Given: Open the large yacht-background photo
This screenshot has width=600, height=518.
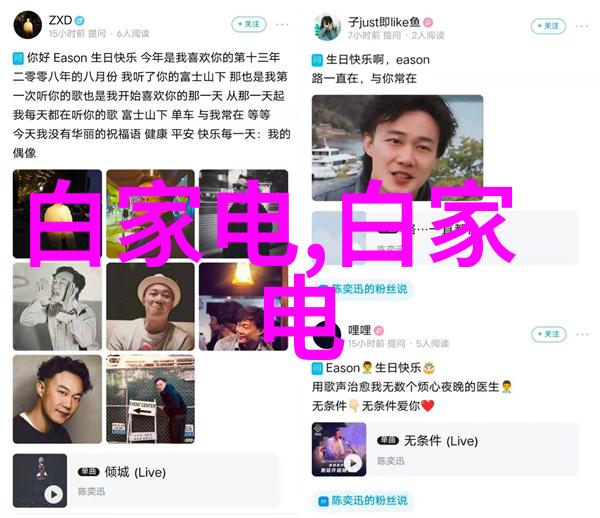Looking at the screenshot, I should (398, 148).
